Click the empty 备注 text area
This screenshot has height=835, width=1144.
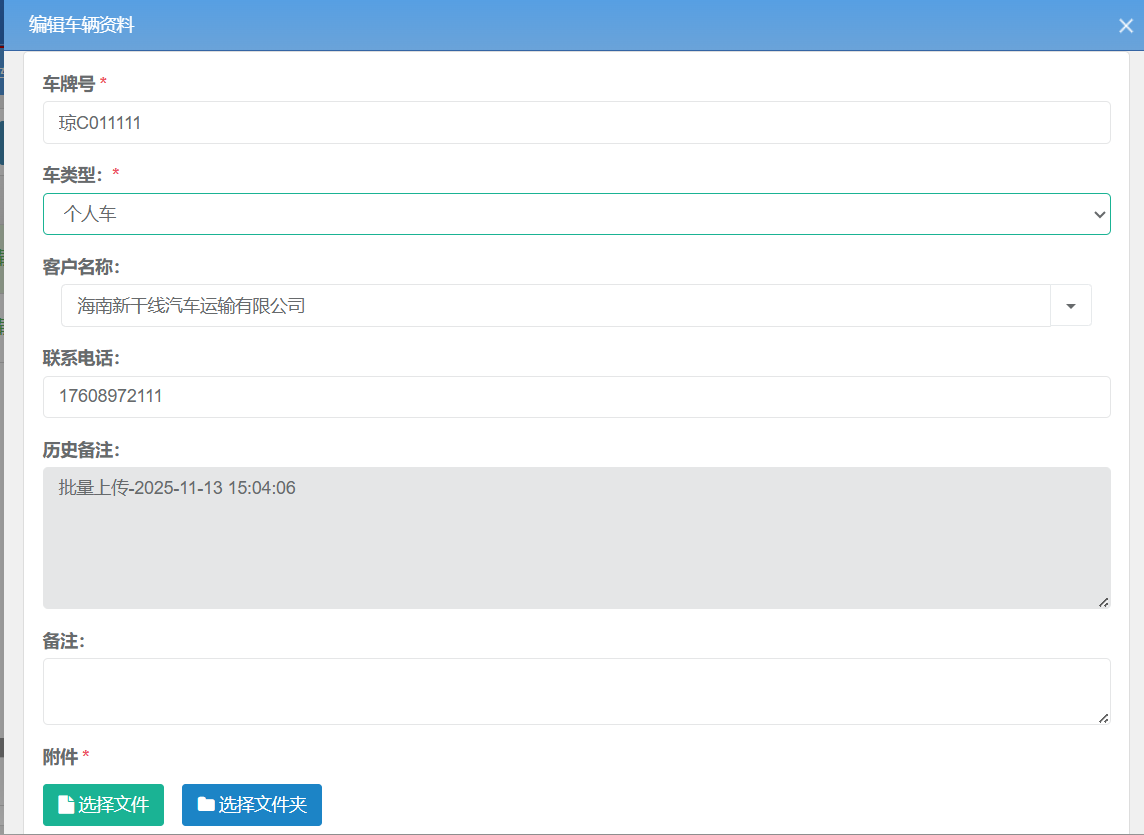(x=576, y=691)
